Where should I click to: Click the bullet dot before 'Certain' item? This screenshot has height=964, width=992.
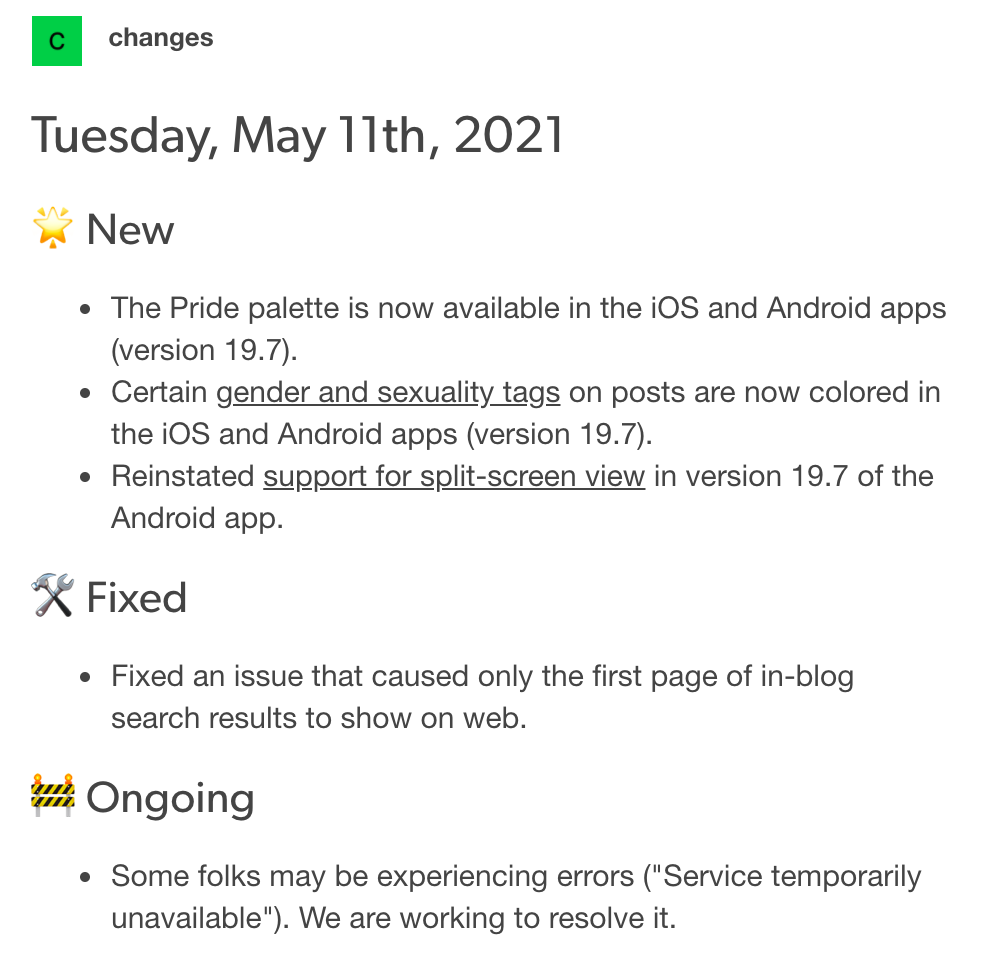click(x=85, y=393)
